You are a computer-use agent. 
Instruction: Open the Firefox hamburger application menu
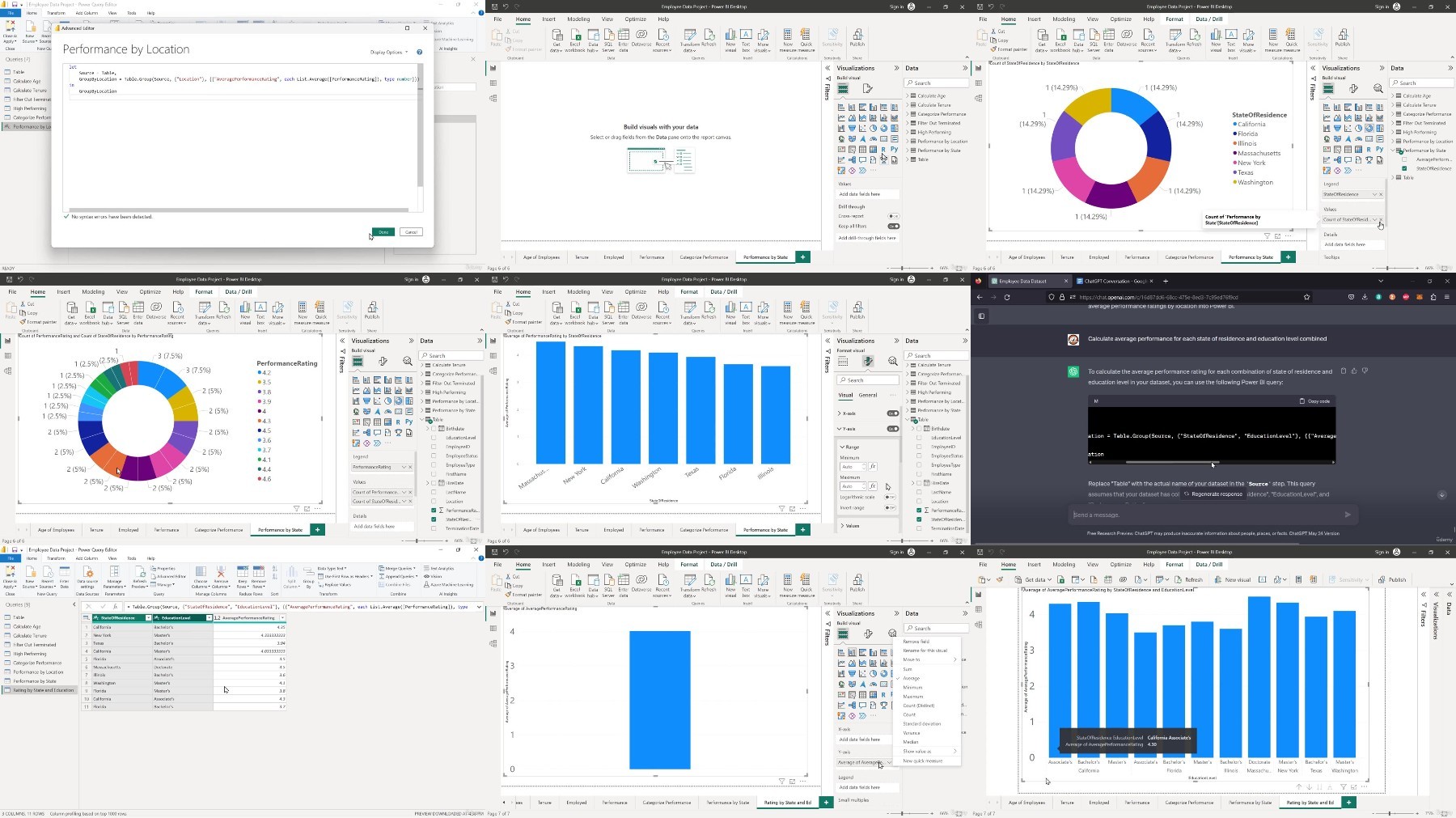click(x=1447, y=297)
